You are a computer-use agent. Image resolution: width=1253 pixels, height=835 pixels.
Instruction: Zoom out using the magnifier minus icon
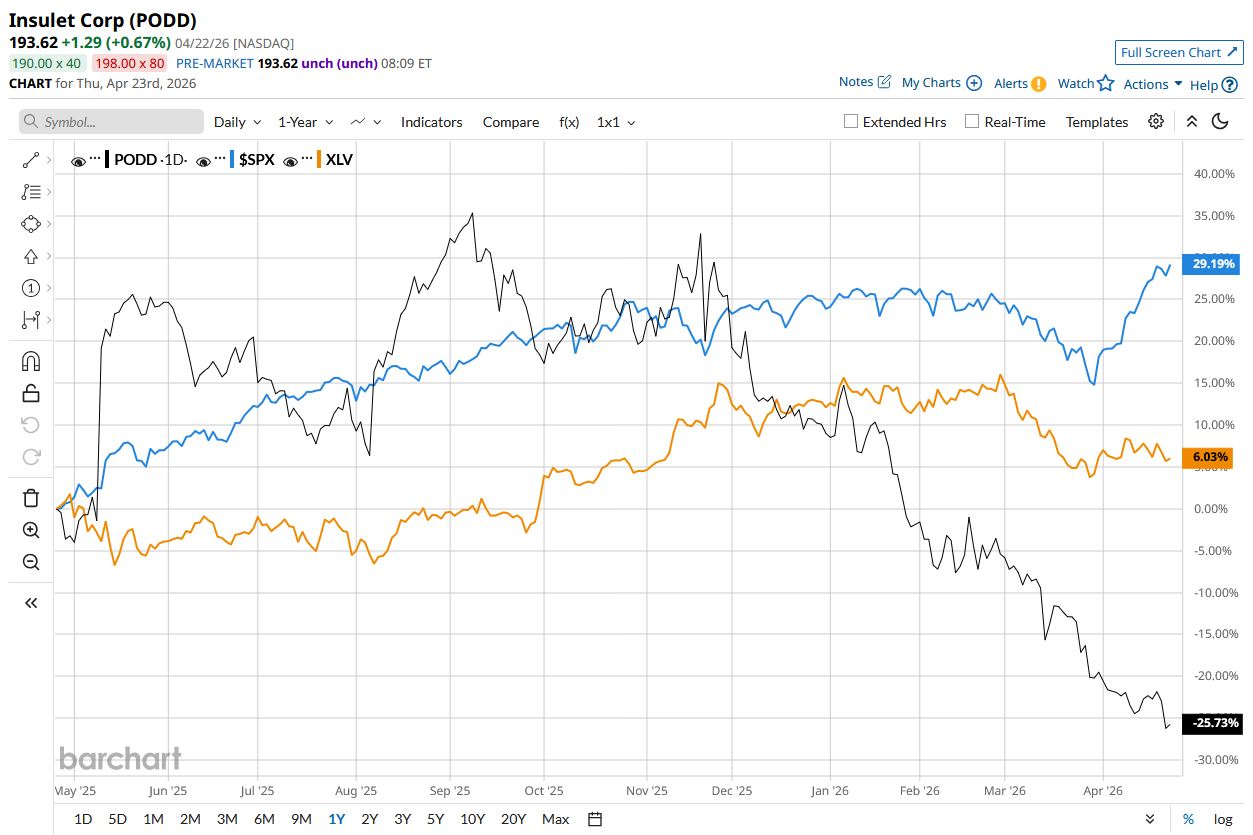pos(30,562)
